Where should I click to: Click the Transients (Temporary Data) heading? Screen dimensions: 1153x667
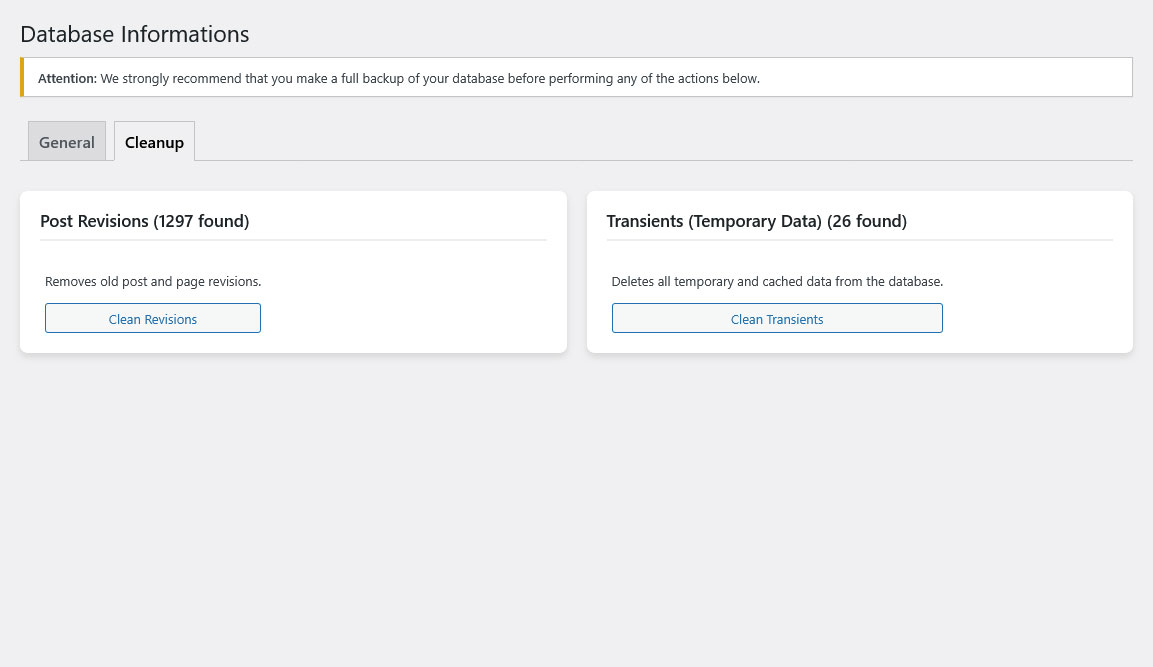click(x=714, y=221)
